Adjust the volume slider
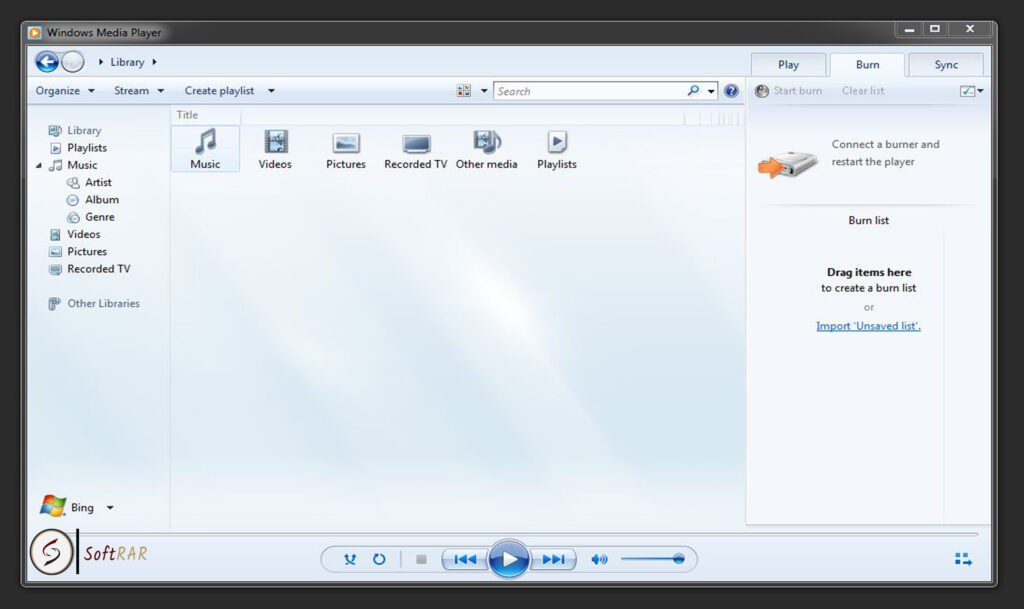Image resolution: width=1024 pixels, height=609 pixels. tap(652, 559)
